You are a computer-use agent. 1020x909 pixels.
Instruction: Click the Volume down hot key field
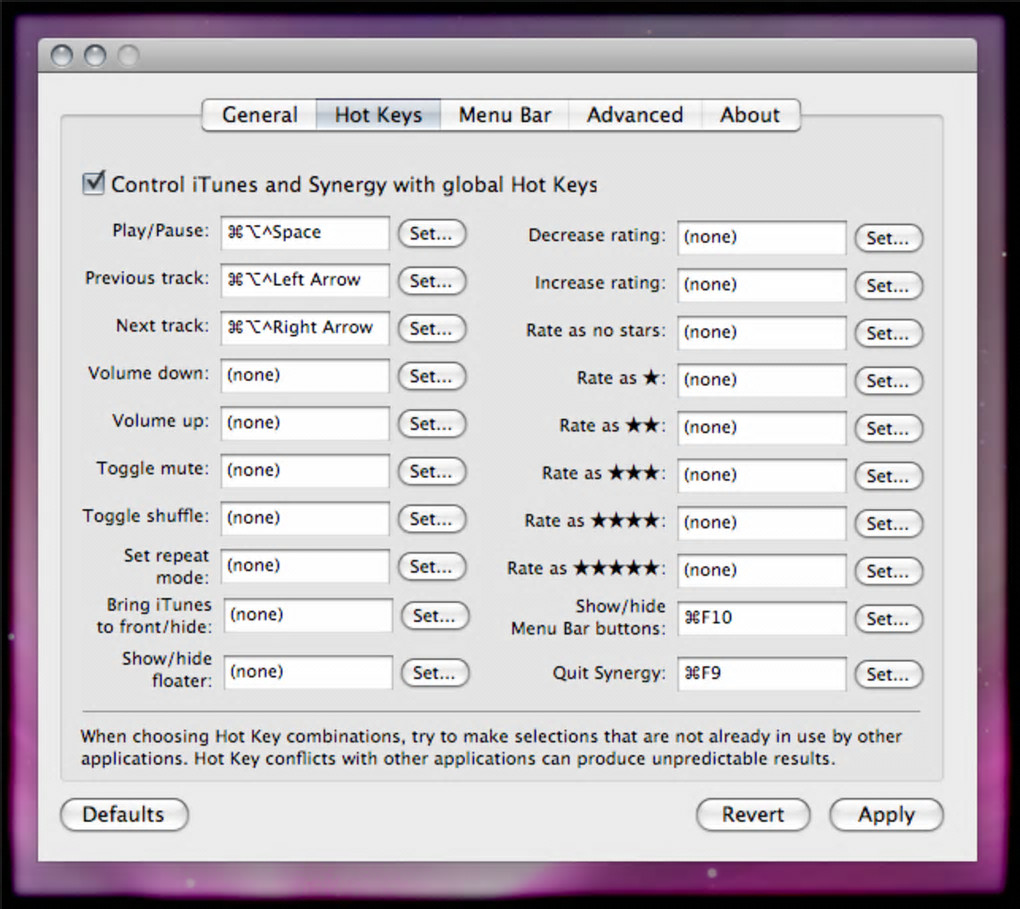[305, 375]
